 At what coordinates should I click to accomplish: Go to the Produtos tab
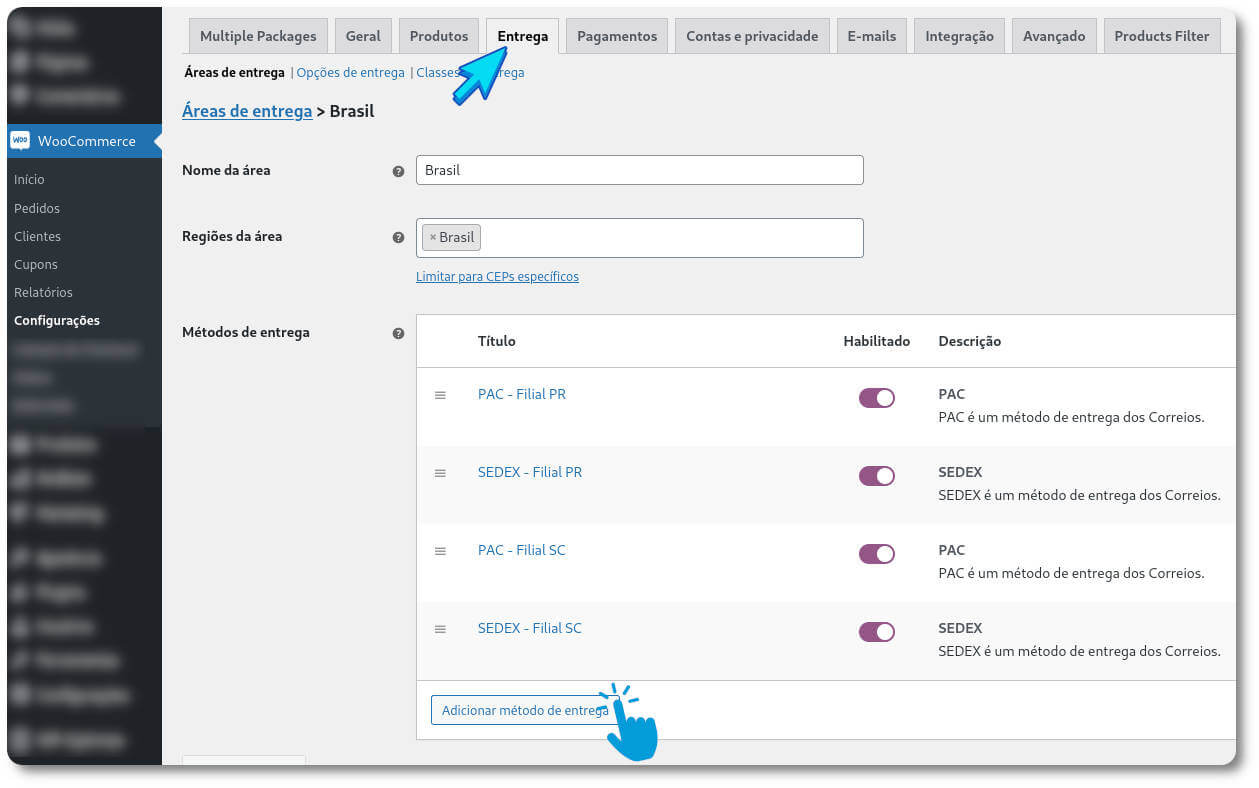pyautogui.click(x=439, y=36)
